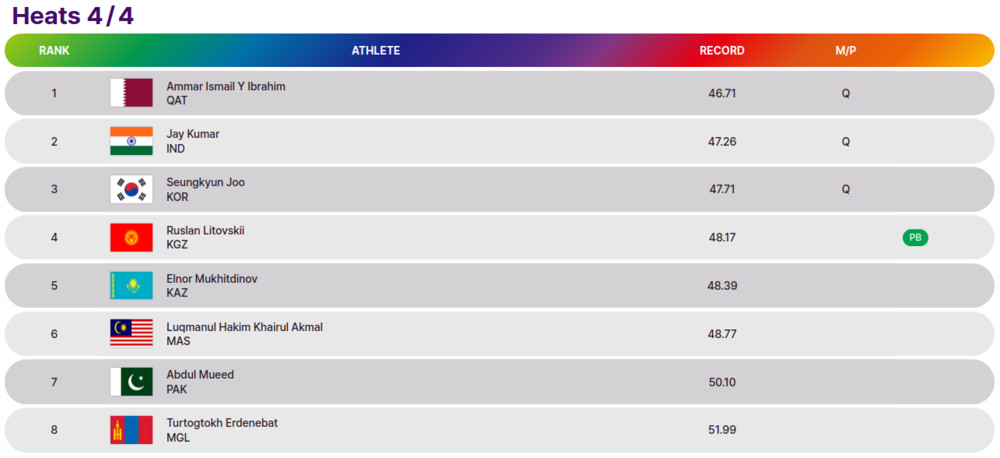
Task: Click the Kyrgyzstan flag icon
Action: 131,237
